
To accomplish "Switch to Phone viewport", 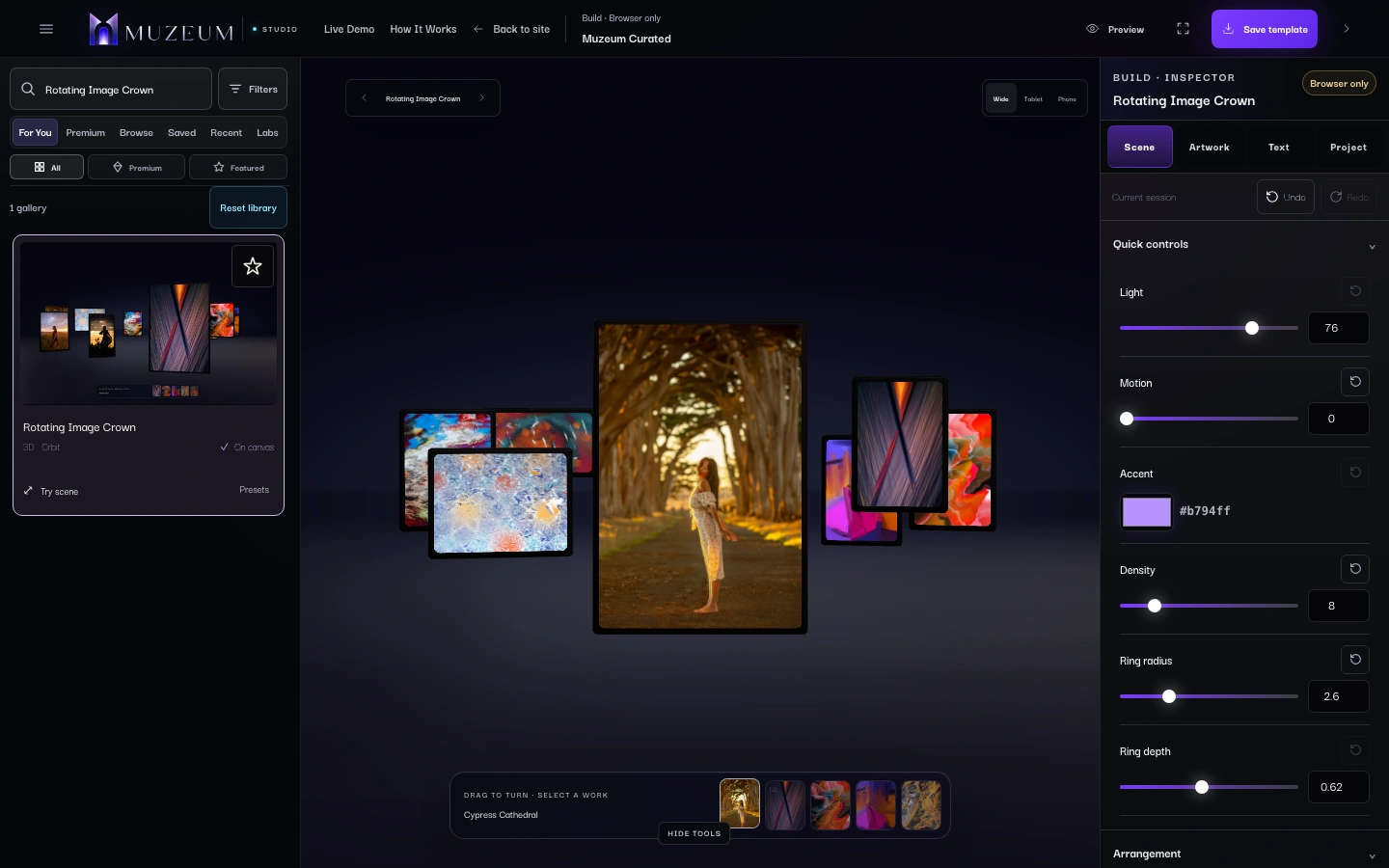I will tap(1067, 98).
